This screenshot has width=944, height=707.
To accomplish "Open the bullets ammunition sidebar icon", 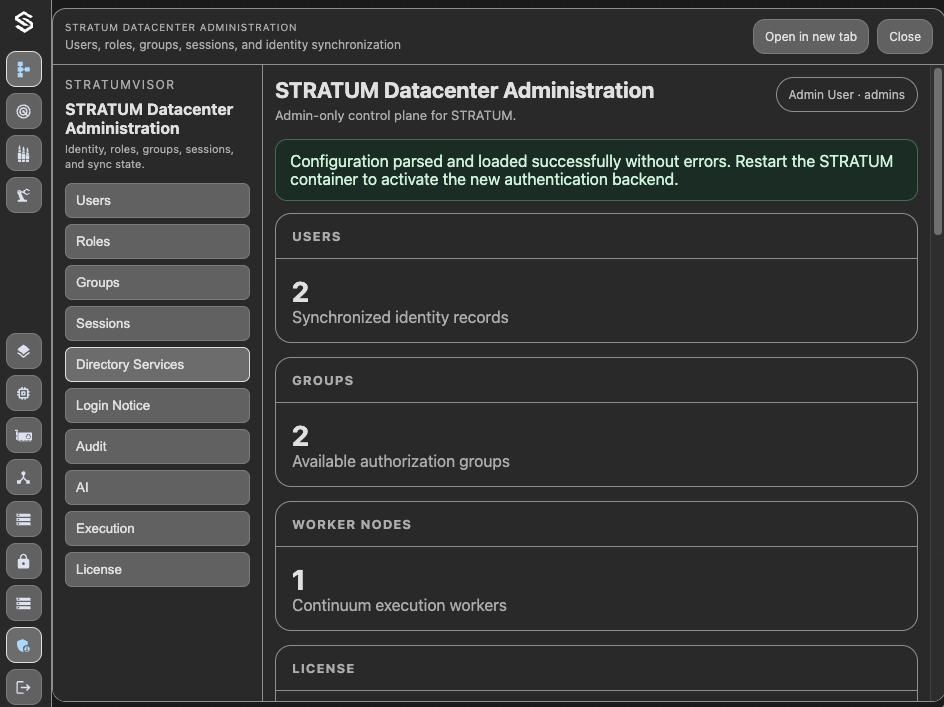I will (24, 153).
